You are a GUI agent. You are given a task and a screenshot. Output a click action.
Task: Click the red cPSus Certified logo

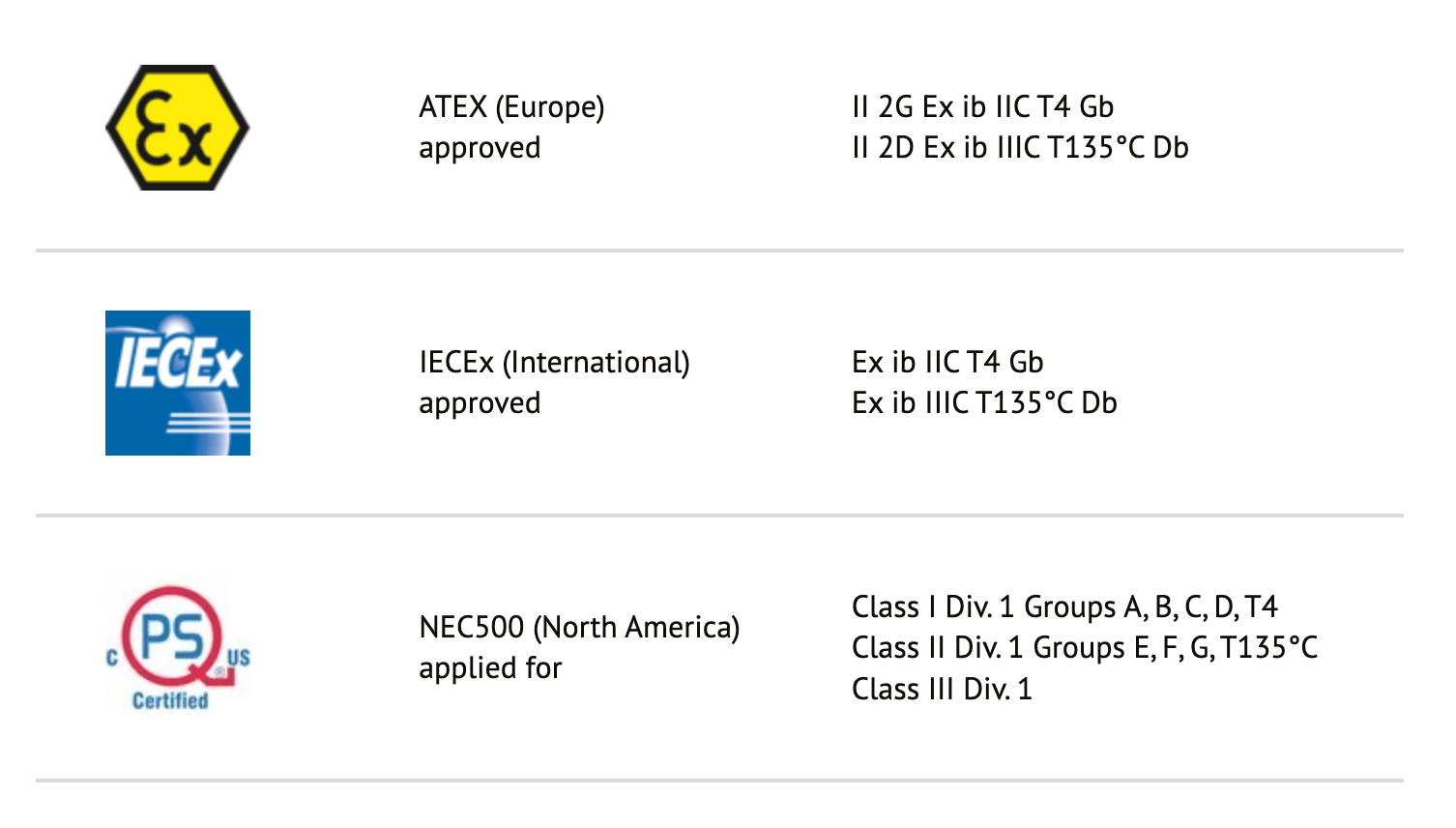click(174, 638)
